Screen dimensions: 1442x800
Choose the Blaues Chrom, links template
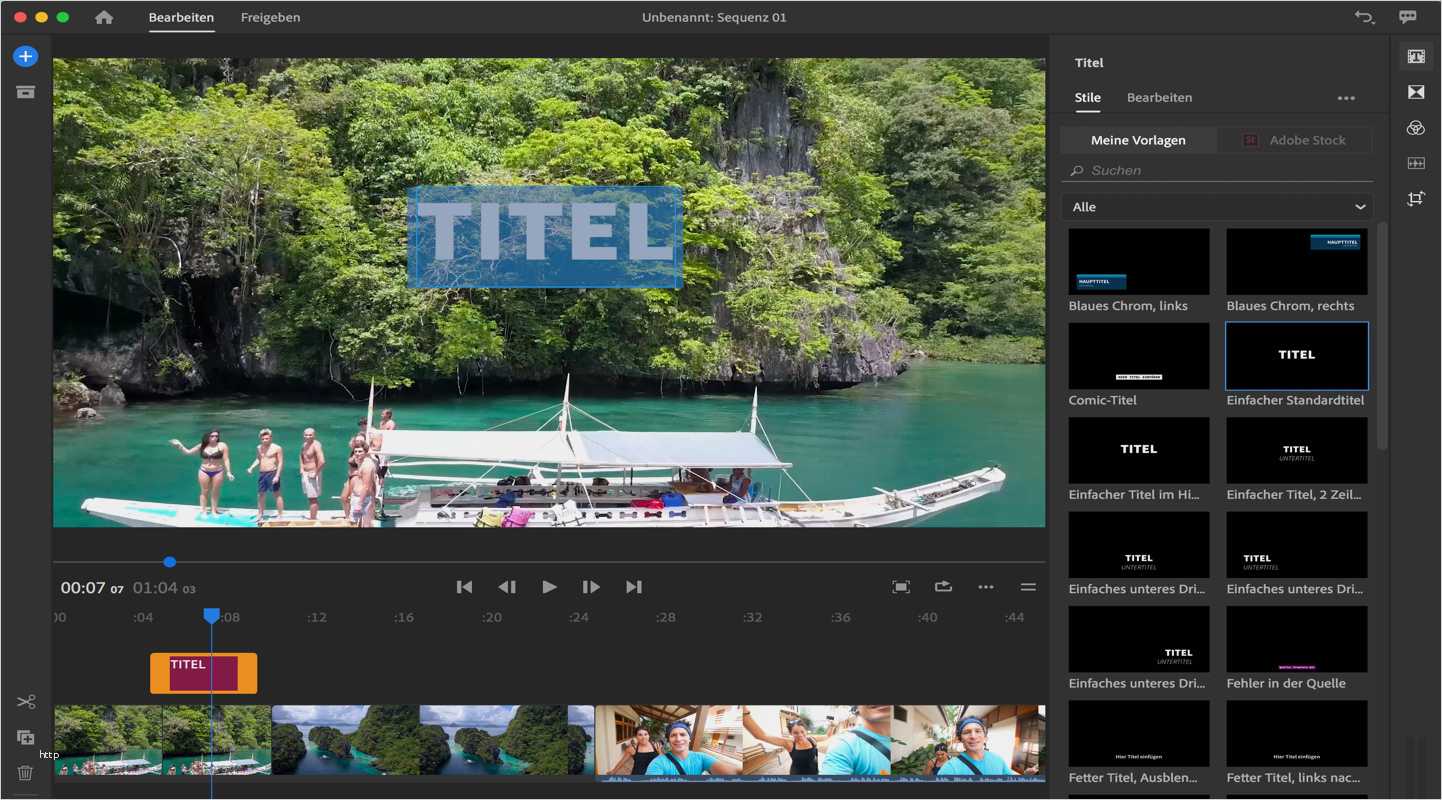pos(1139,261)
